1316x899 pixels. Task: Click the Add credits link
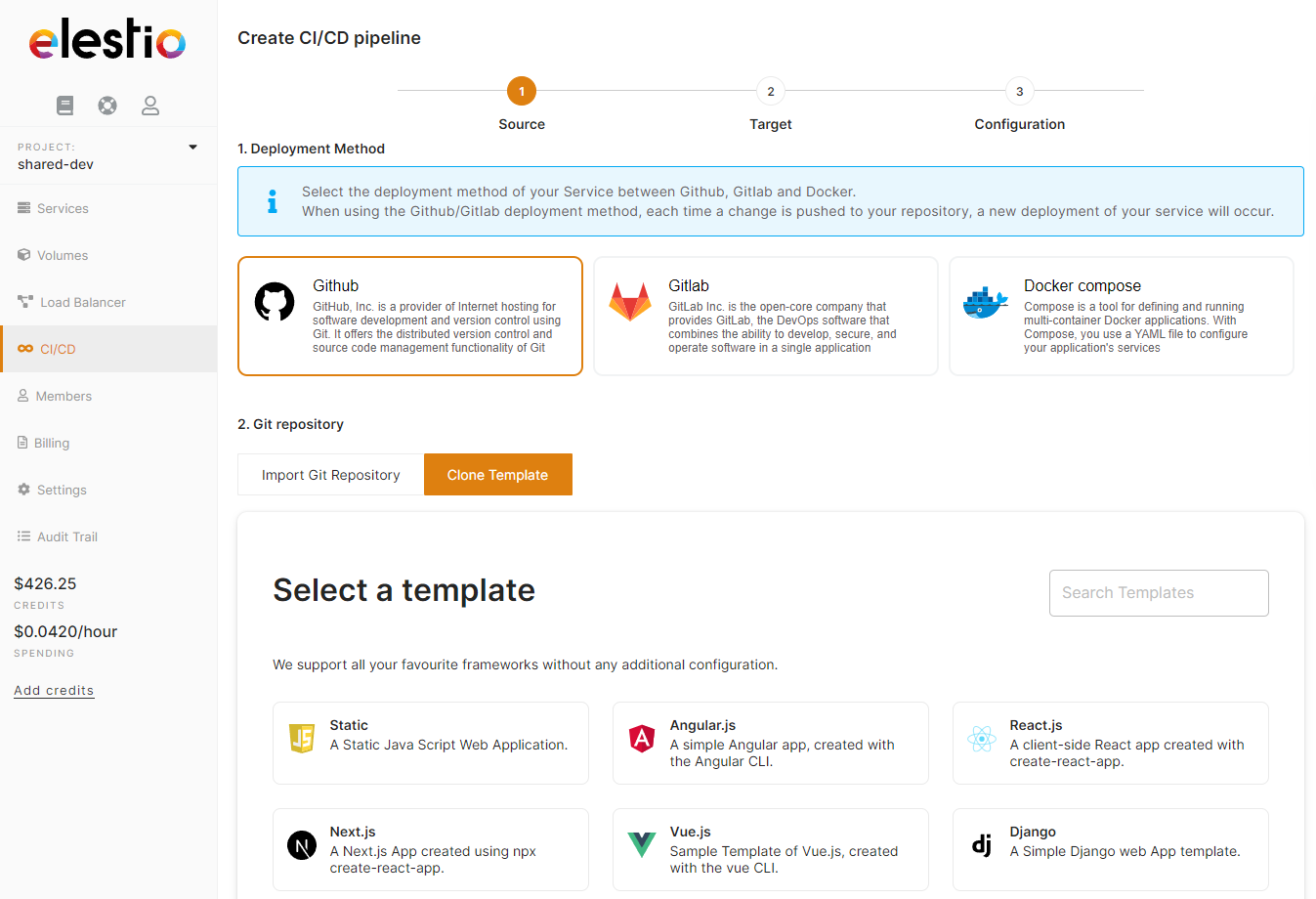(54, 690)
